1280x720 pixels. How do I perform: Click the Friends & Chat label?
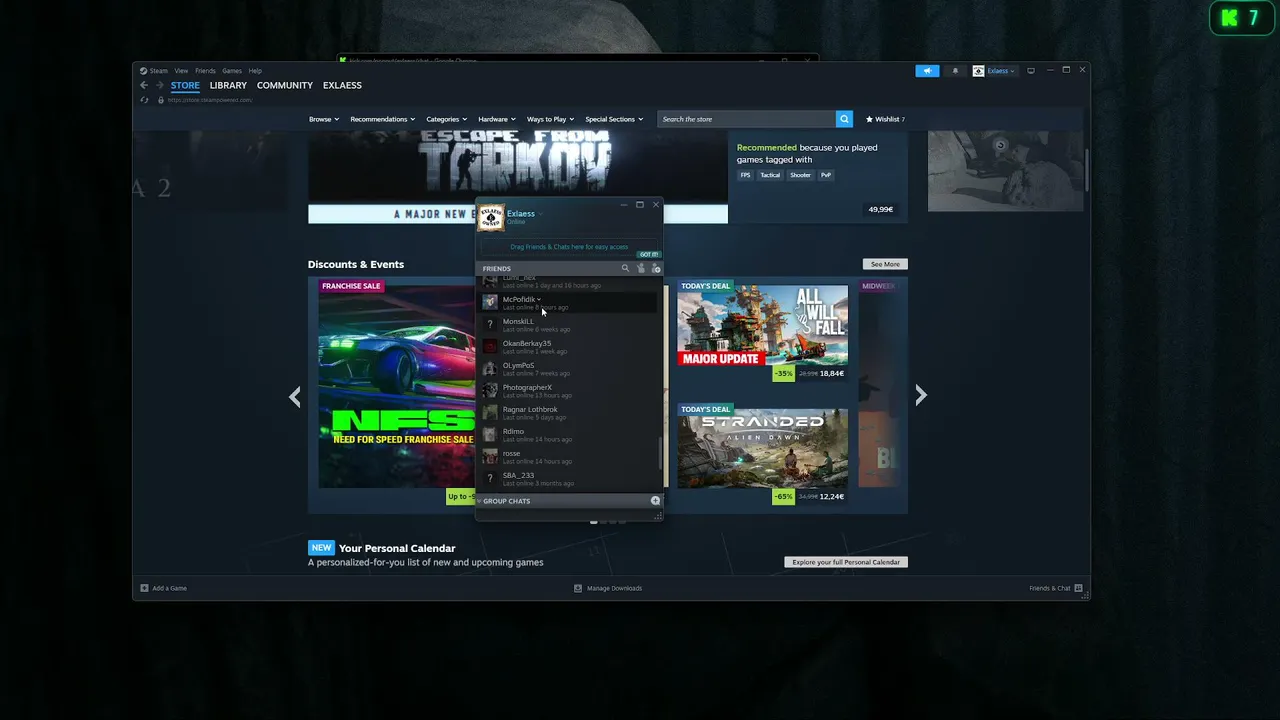[1050, 588]
